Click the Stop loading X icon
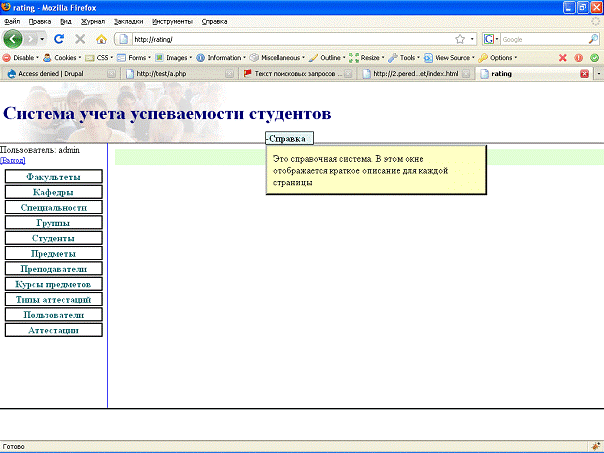The width and height of the screenshot is (604, 453). click(x=80, y=39)
